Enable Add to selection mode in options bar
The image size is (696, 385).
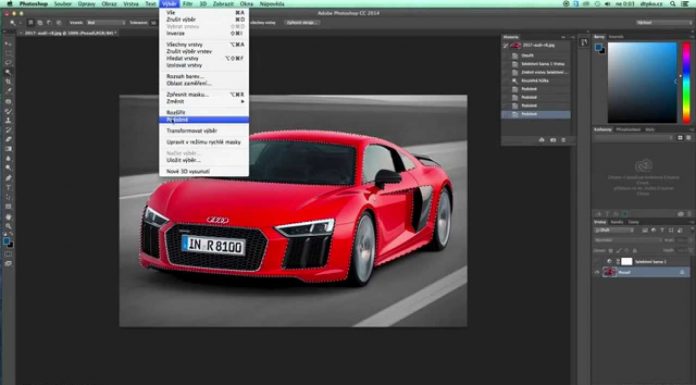point(40,22)
